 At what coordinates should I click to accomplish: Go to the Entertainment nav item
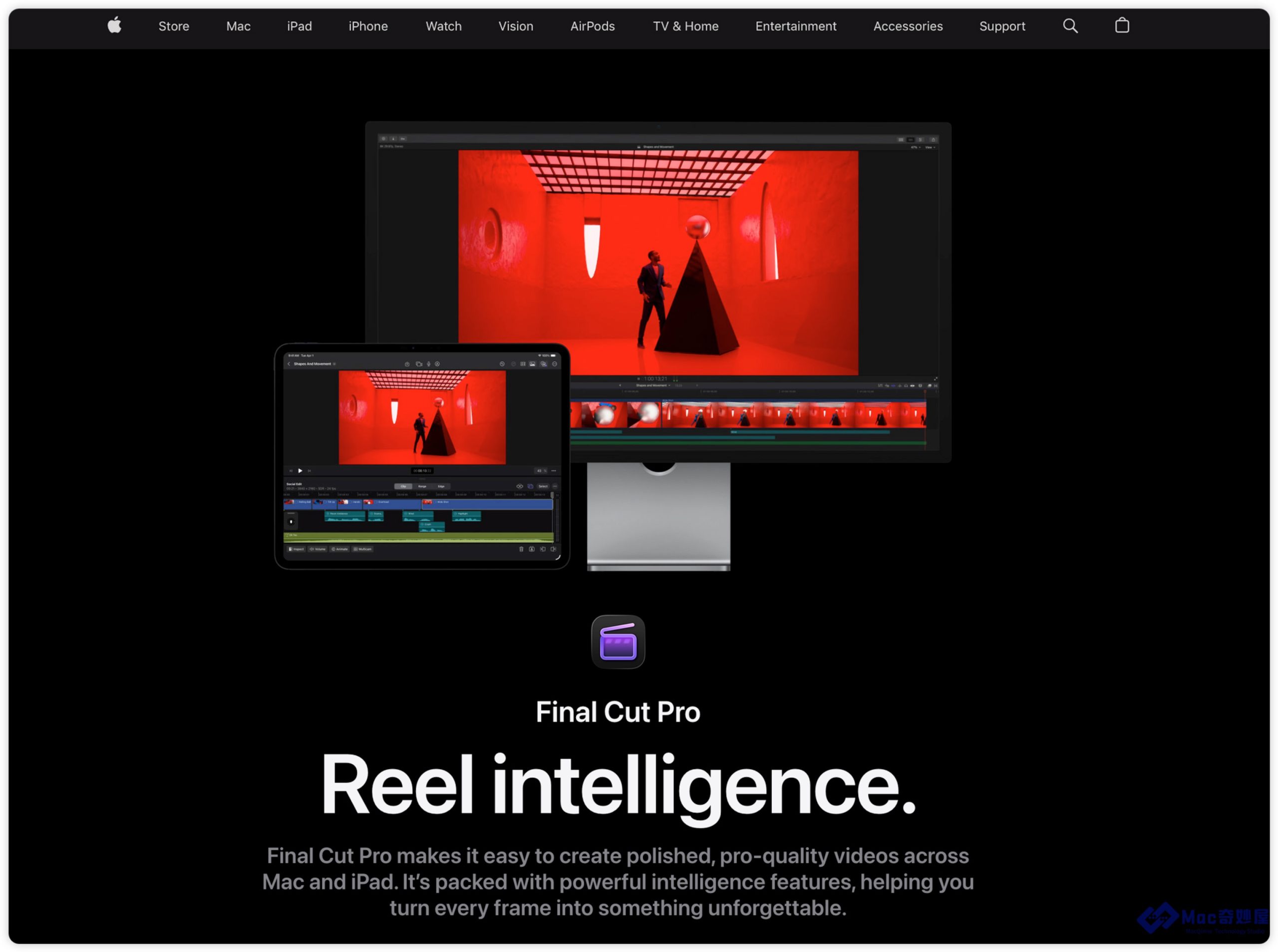coord(795,26)
